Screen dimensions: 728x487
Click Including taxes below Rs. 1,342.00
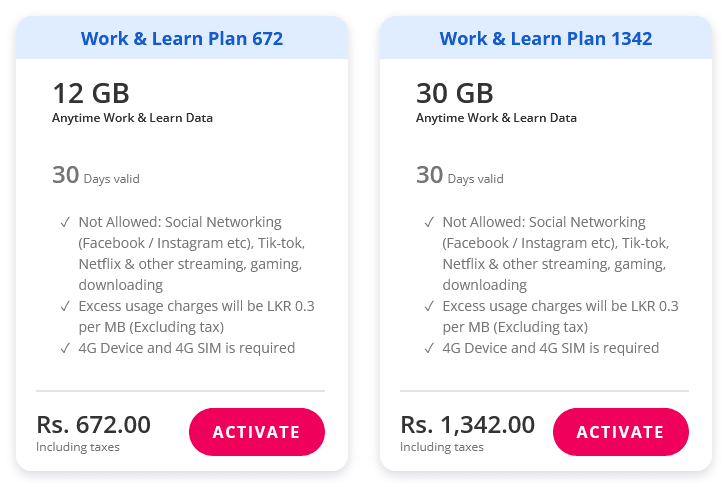pos(442,447)
